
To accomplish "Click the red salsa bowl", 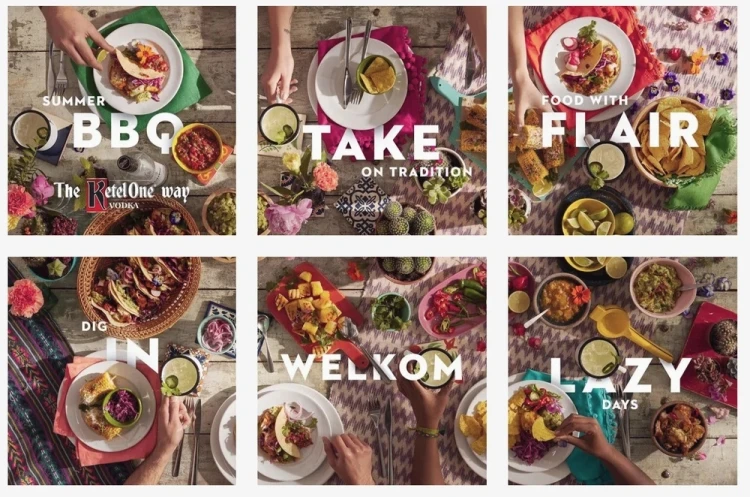I will coord(197,148).
